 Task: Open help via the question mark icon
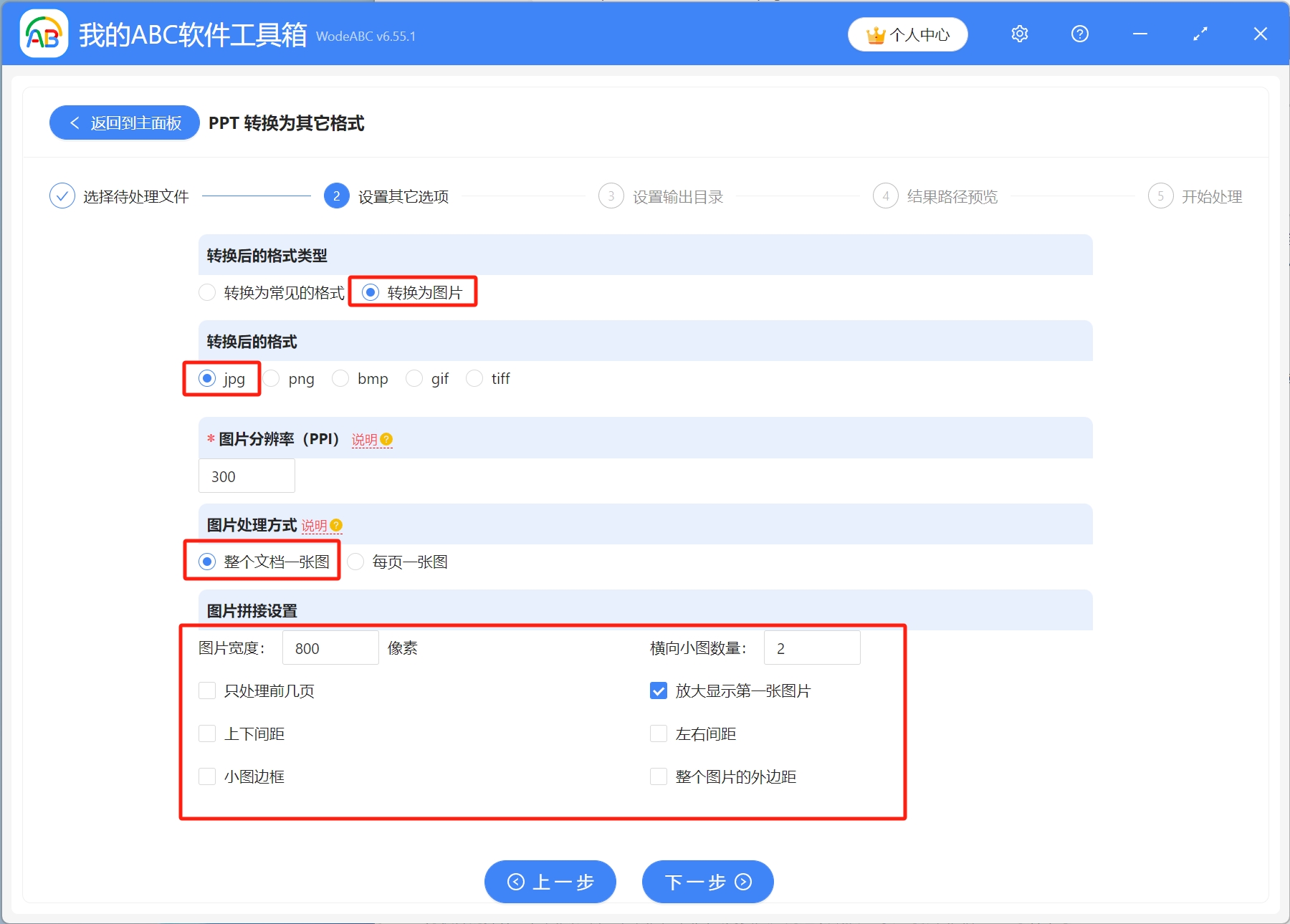point(1079,34)
